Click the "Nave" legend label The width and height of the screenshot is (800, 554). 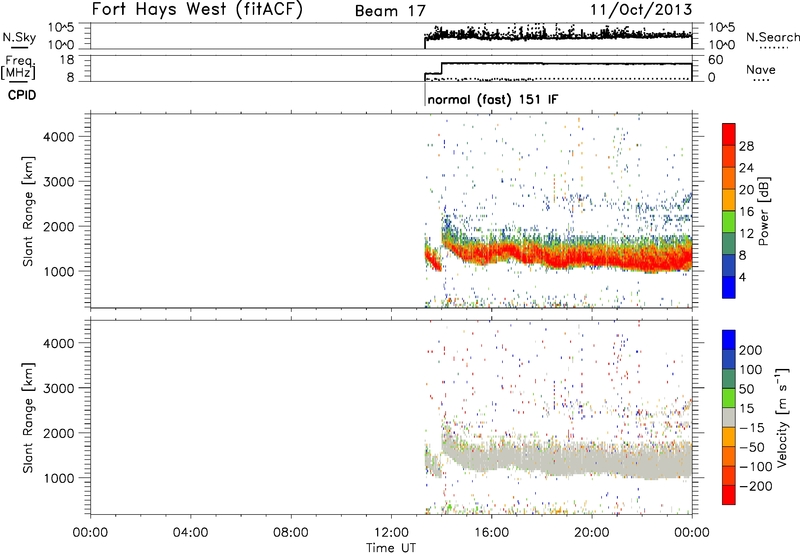pyautogui.click(x=760, y=69)
